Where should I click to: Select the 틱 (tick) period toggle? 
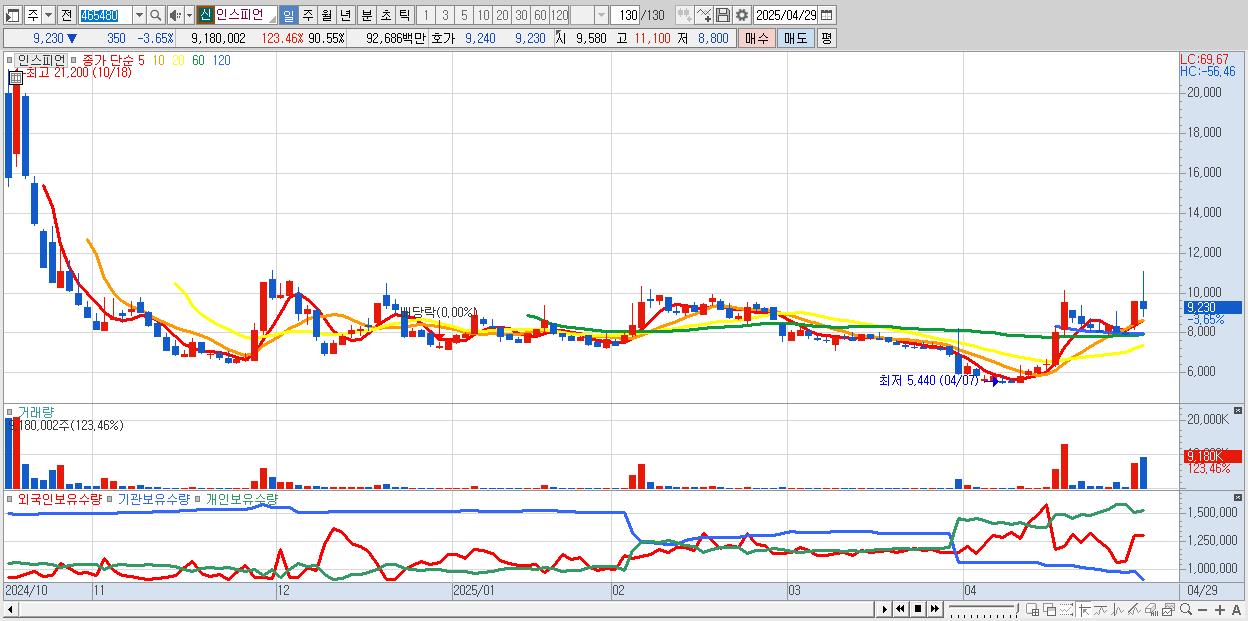tap(404, 15)
